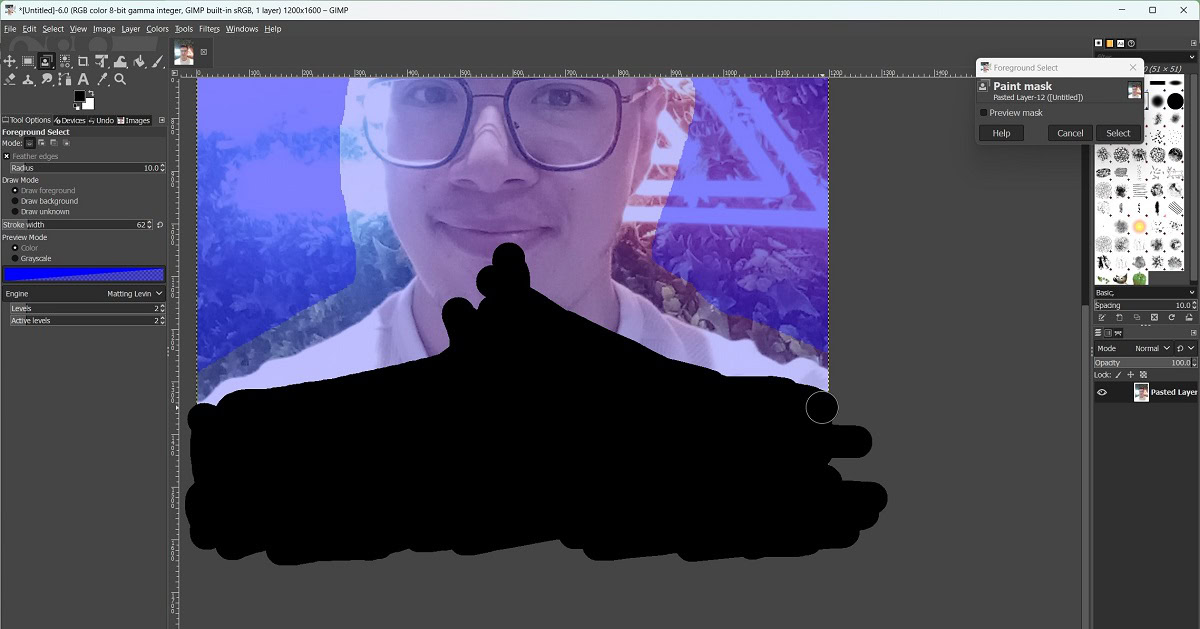The height and width of the screenshot is (629, 1200).
Task: Open the Filters menu
Action: [209, 29]
